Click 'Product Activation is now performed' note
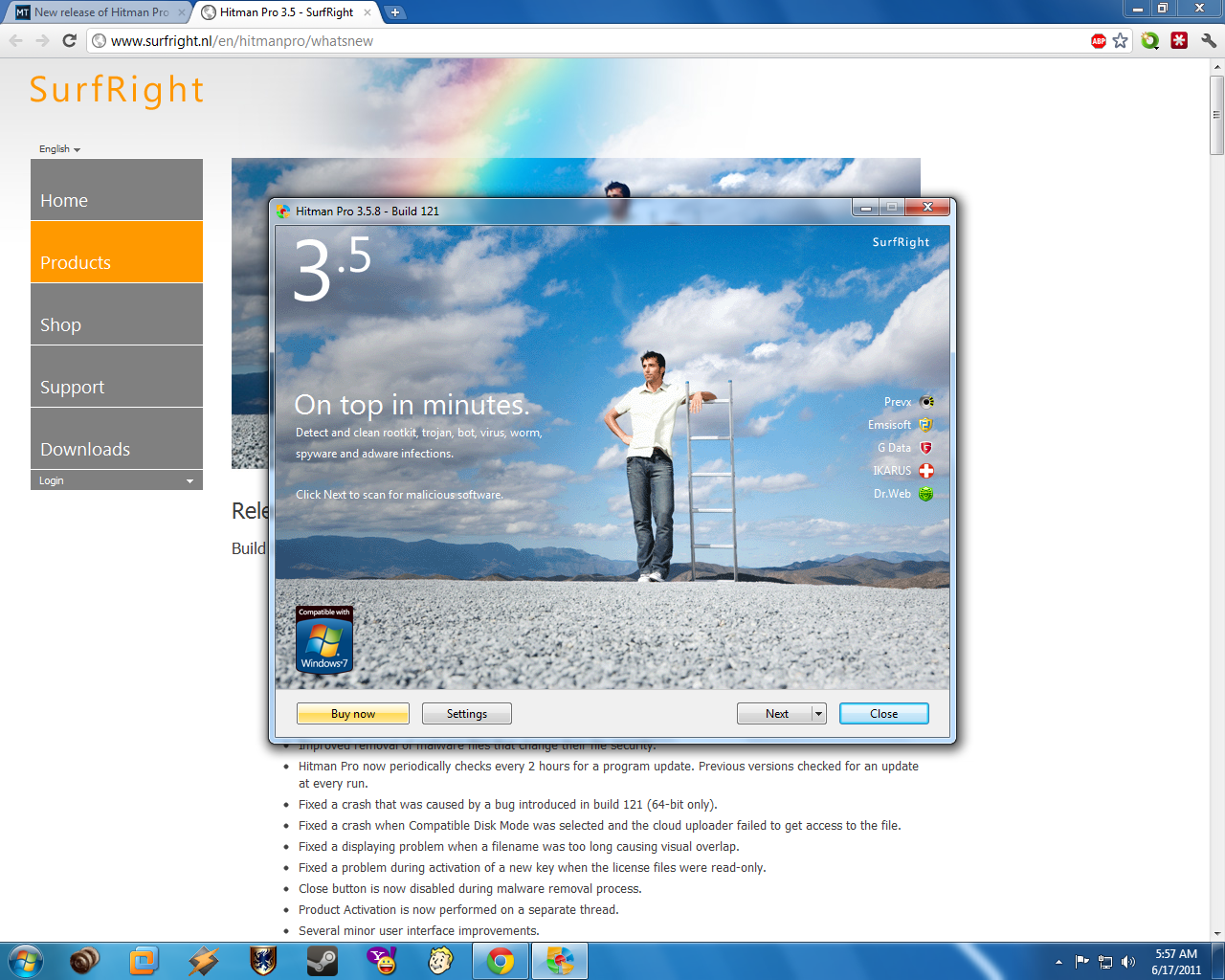The height and width of the screenshot is (980, 1225). pyautogui.click(x=458, y=909)
